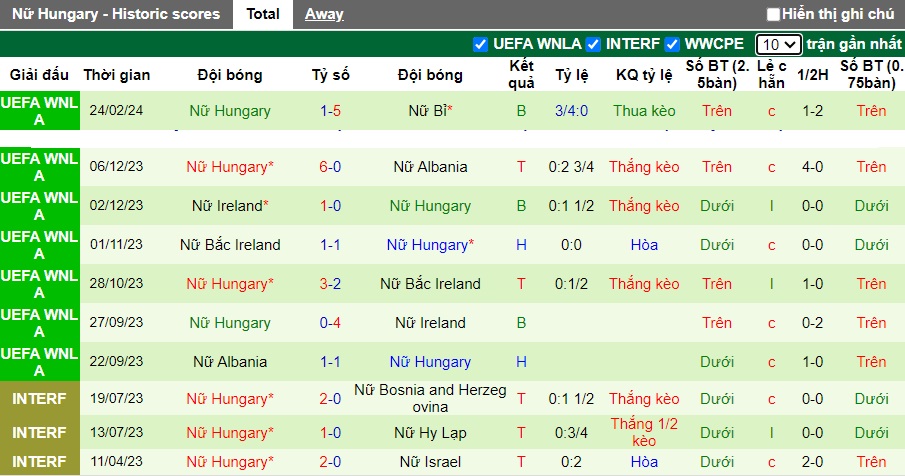This screenshot has width=905, height=476.
Task: Click the 6-0 score link
Action: (331, 167)
